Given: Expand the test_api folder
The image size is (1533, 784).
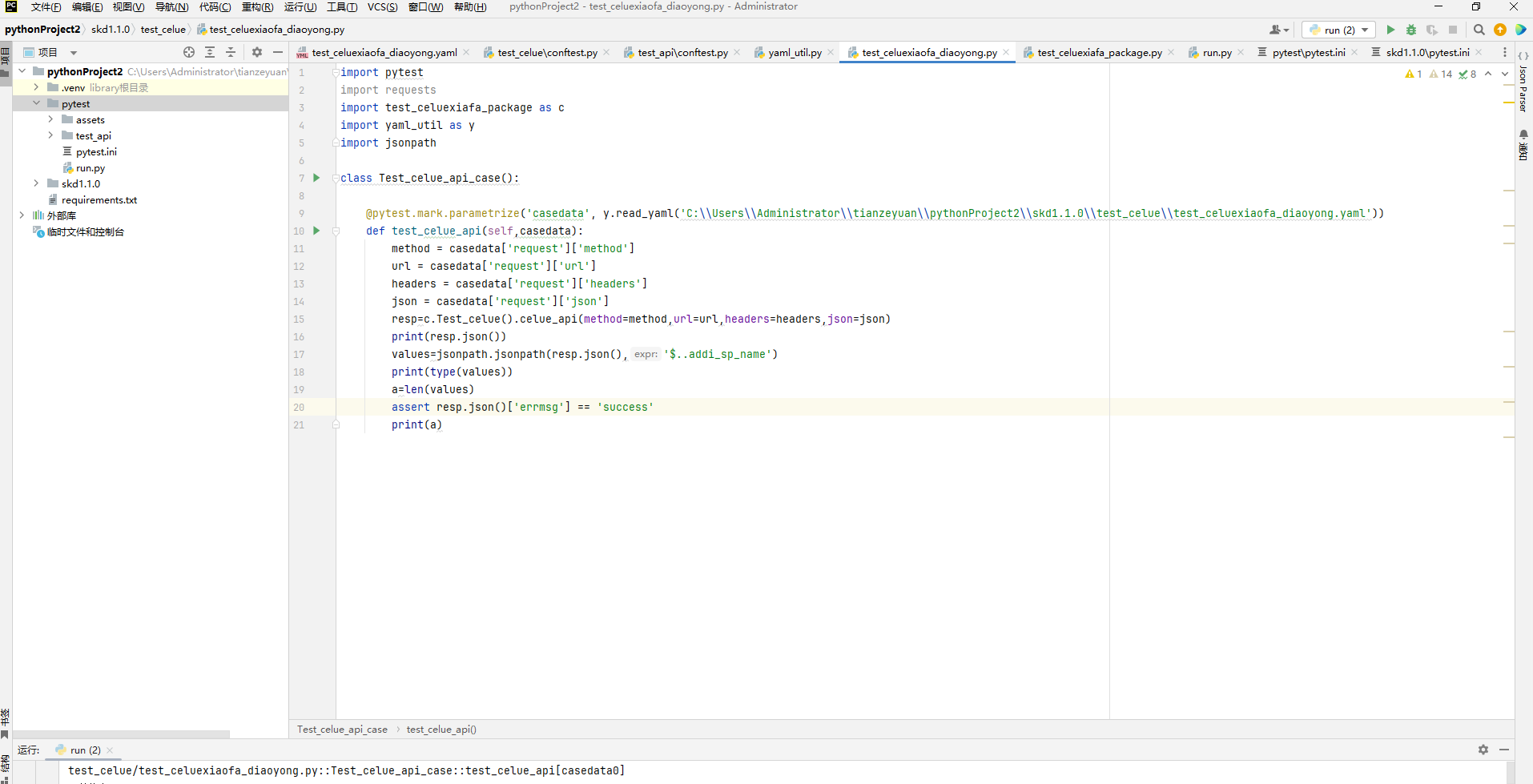Looking at the screenshot, I should point(50,135).
